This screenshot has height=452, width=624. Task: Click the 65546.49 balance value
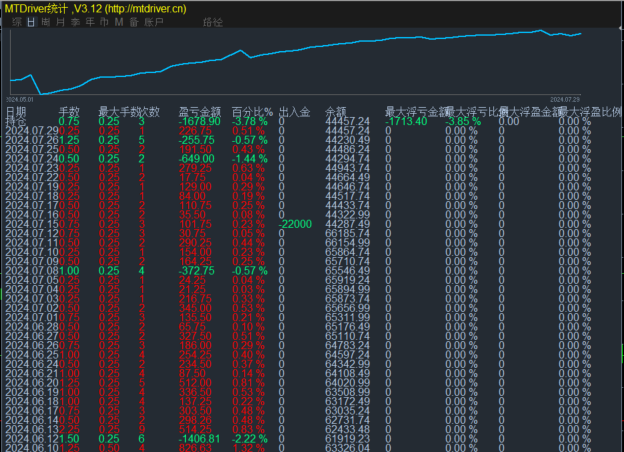click(x=347, y=271)
